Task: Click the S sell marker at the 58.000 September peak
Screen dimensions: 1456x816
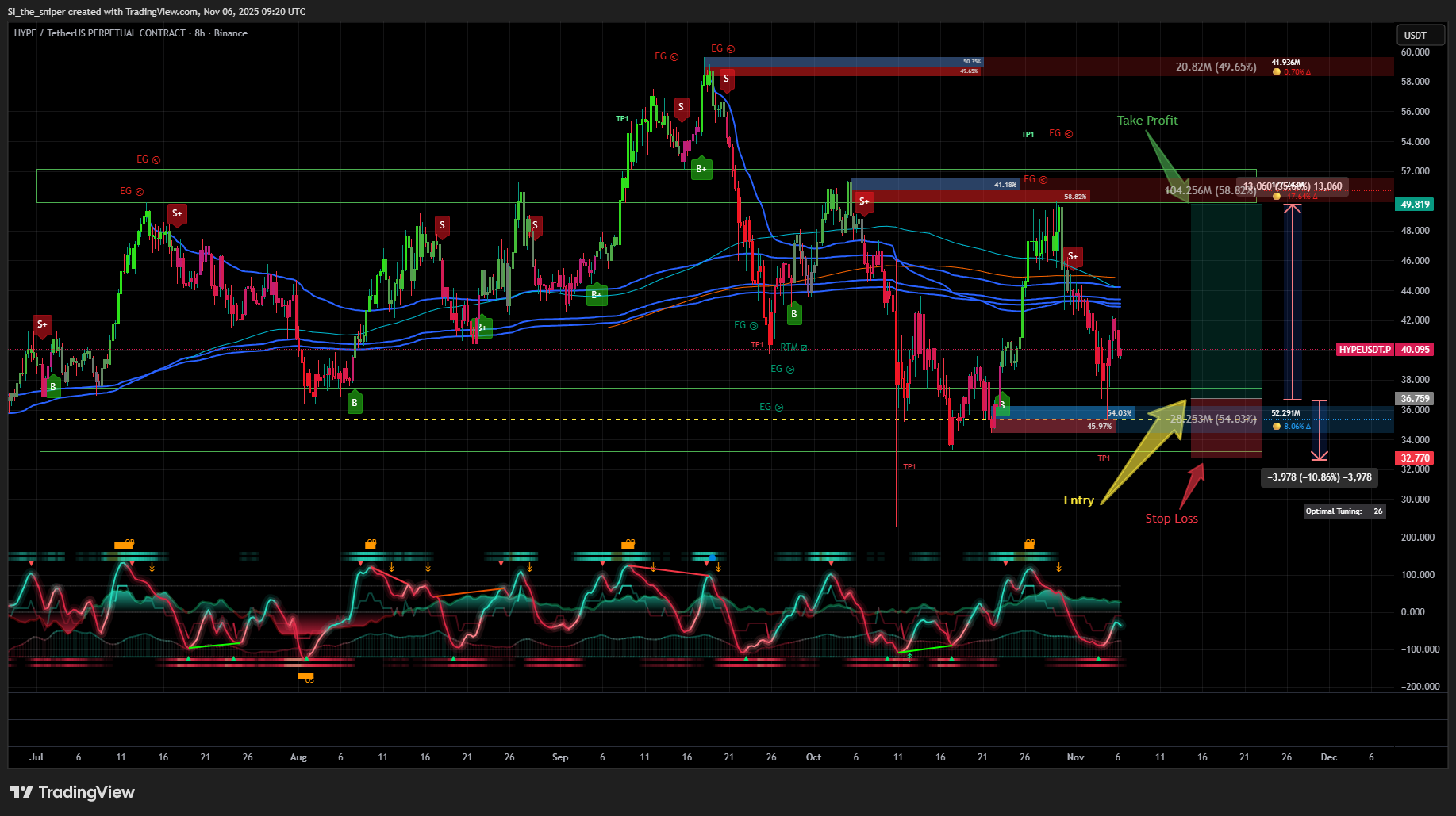Action: click(x=725, y=79)
